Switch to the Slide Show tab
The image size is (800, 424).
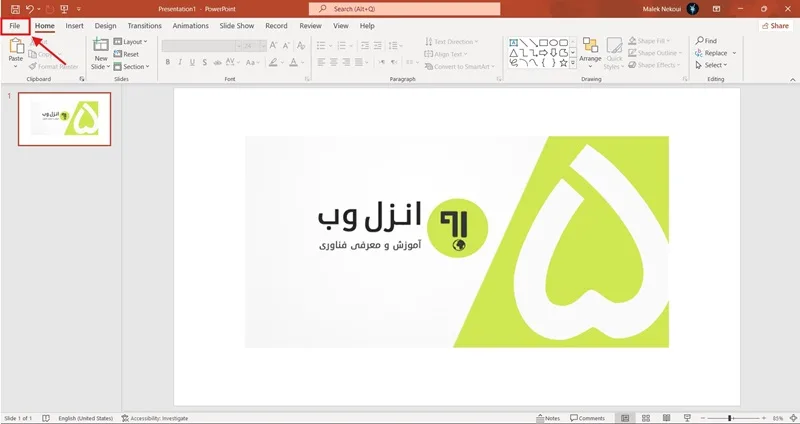(237, 26)
